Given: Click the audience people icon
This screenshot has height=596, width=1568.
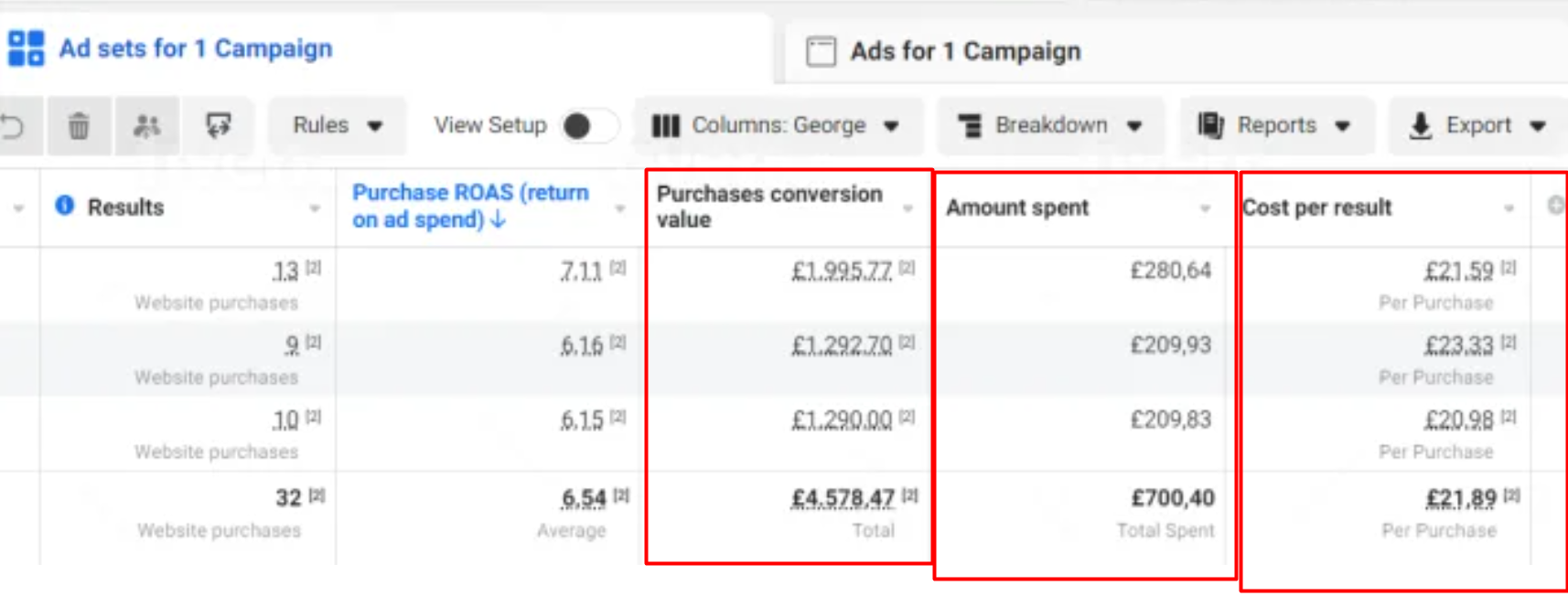Looking at the screenshot, I should pos(146,125).
